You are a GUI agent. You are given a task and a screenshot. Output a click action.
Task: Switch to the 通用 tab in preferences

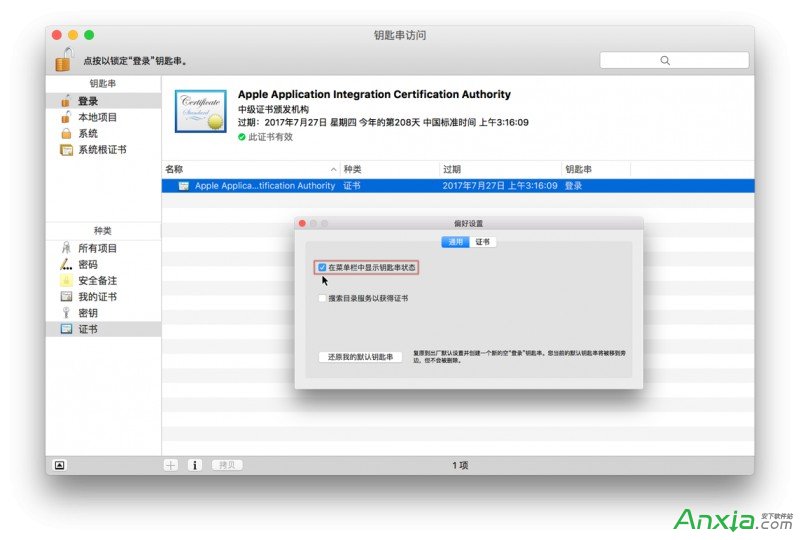click(456, 242)
